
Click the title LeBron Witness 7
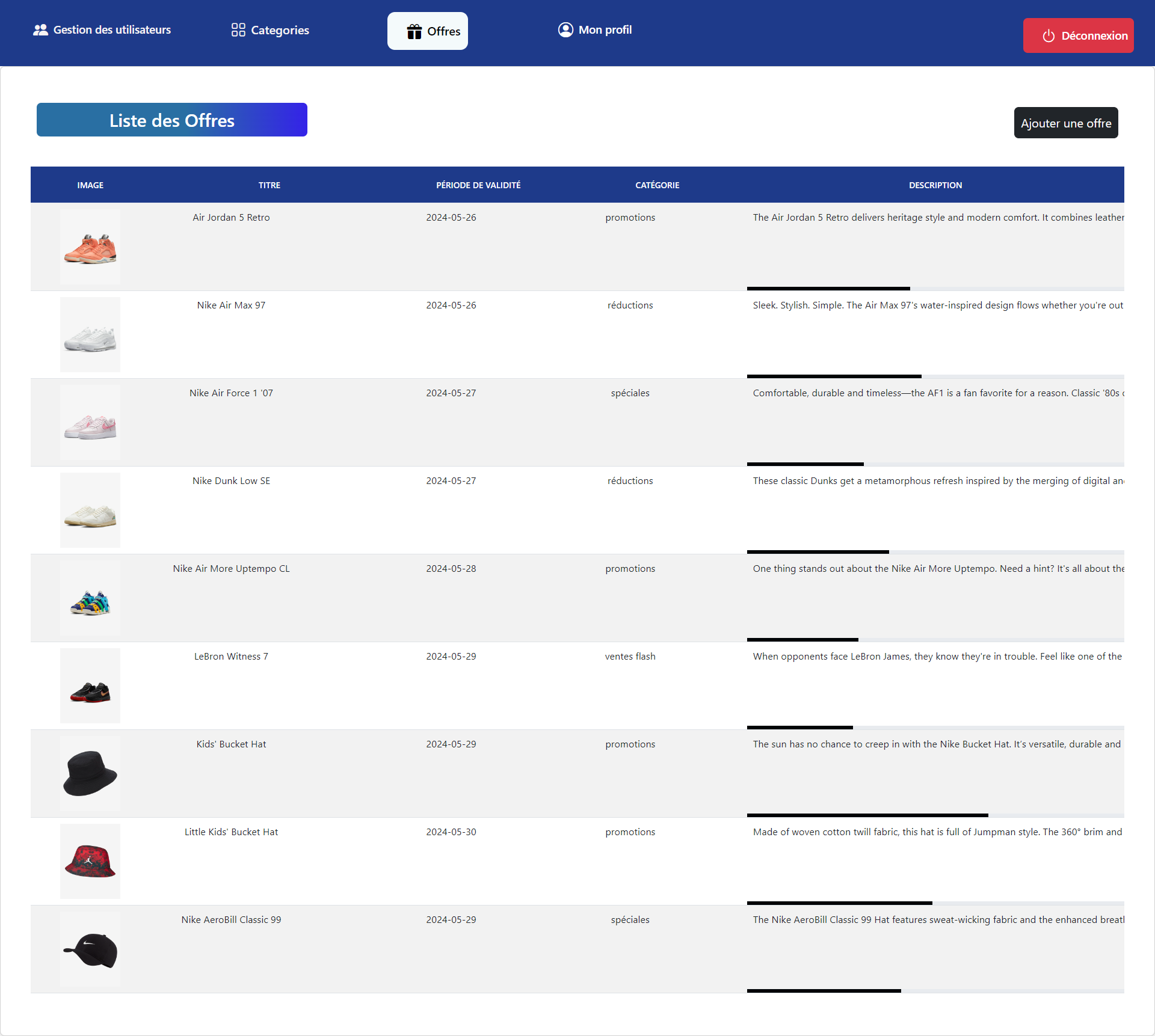[x=231, y=657]
